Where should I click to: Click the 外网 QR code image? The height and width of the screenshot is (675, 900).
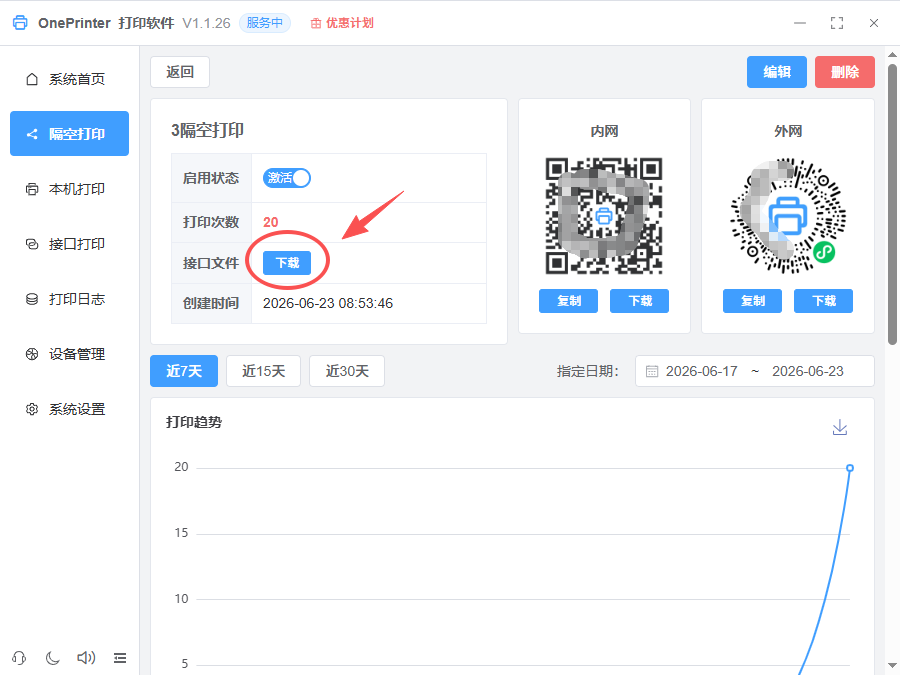pyautogui.click(x=788, y=216)
